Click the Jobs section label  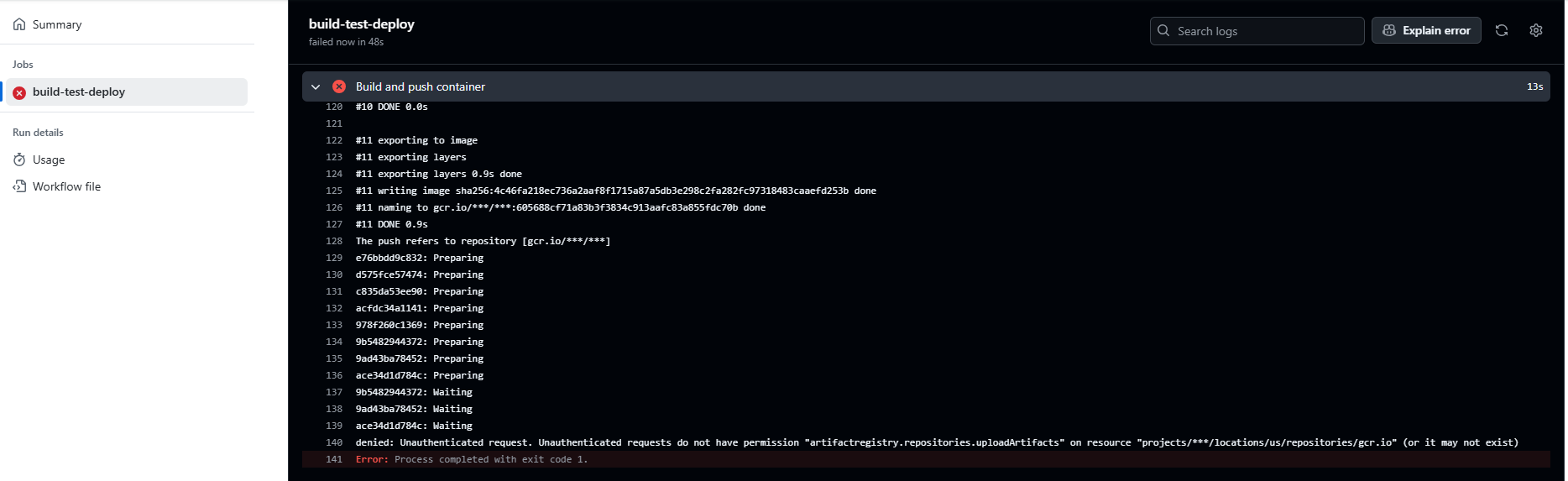pos(23,65)
